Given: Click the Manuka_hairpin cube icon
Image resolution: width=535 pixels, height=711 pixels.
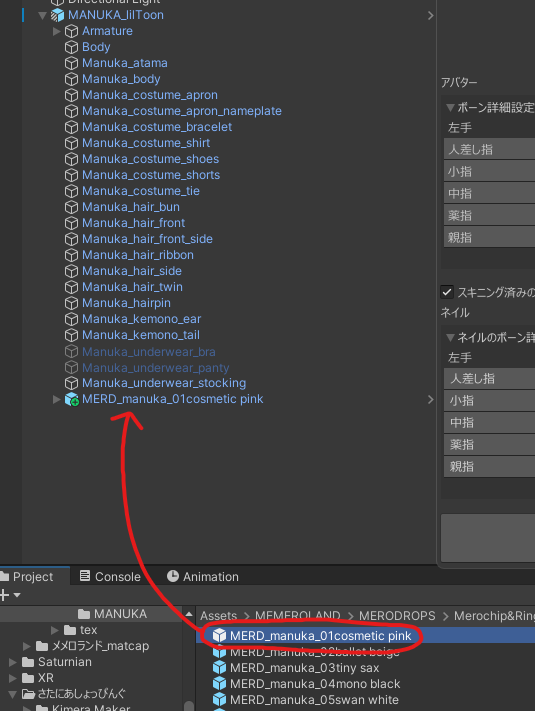Looking at the screenshot, I should click(71, 303).
